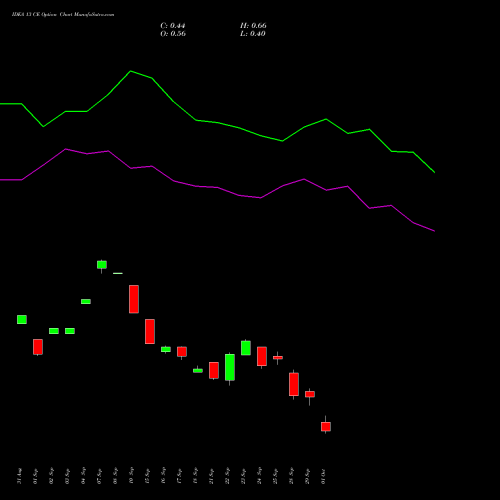Click the green candlestick for 04 Sep

[86, 301]
